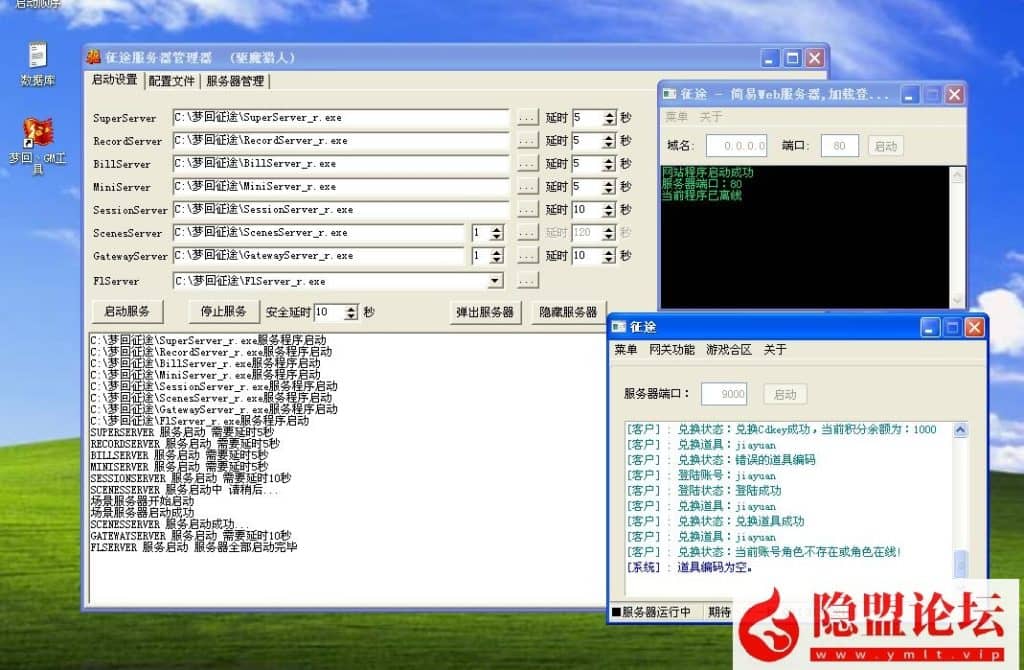The image size is (1024, 670).
Task: Adjust the SuperServer delay spinner
Action: click(608, 118)
